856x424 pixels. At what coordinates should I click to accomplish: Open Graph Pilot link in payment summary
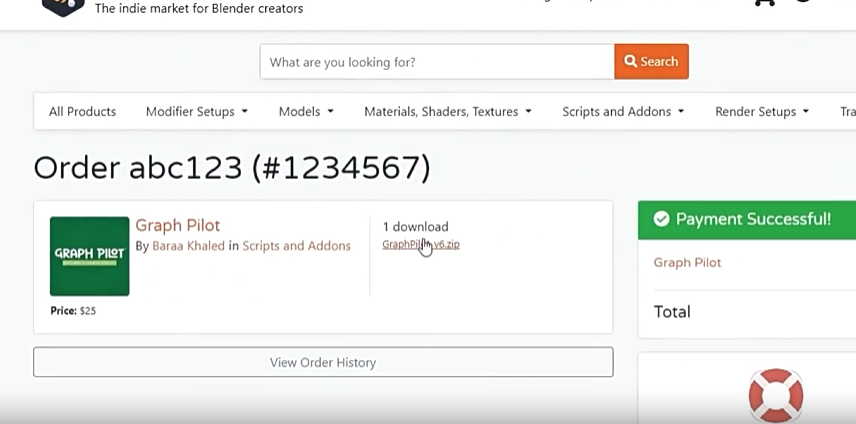(687, 262)
